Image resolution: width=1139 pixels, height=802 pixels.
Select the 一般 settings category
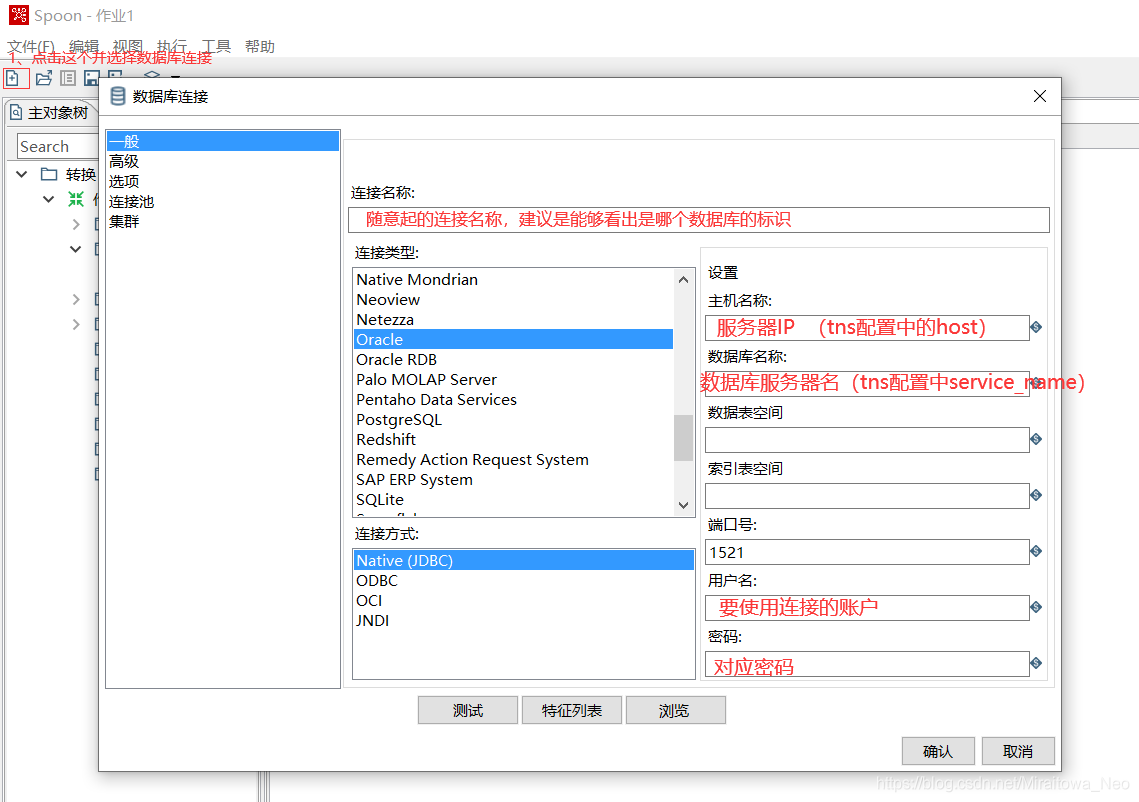[x=223, y=141]
